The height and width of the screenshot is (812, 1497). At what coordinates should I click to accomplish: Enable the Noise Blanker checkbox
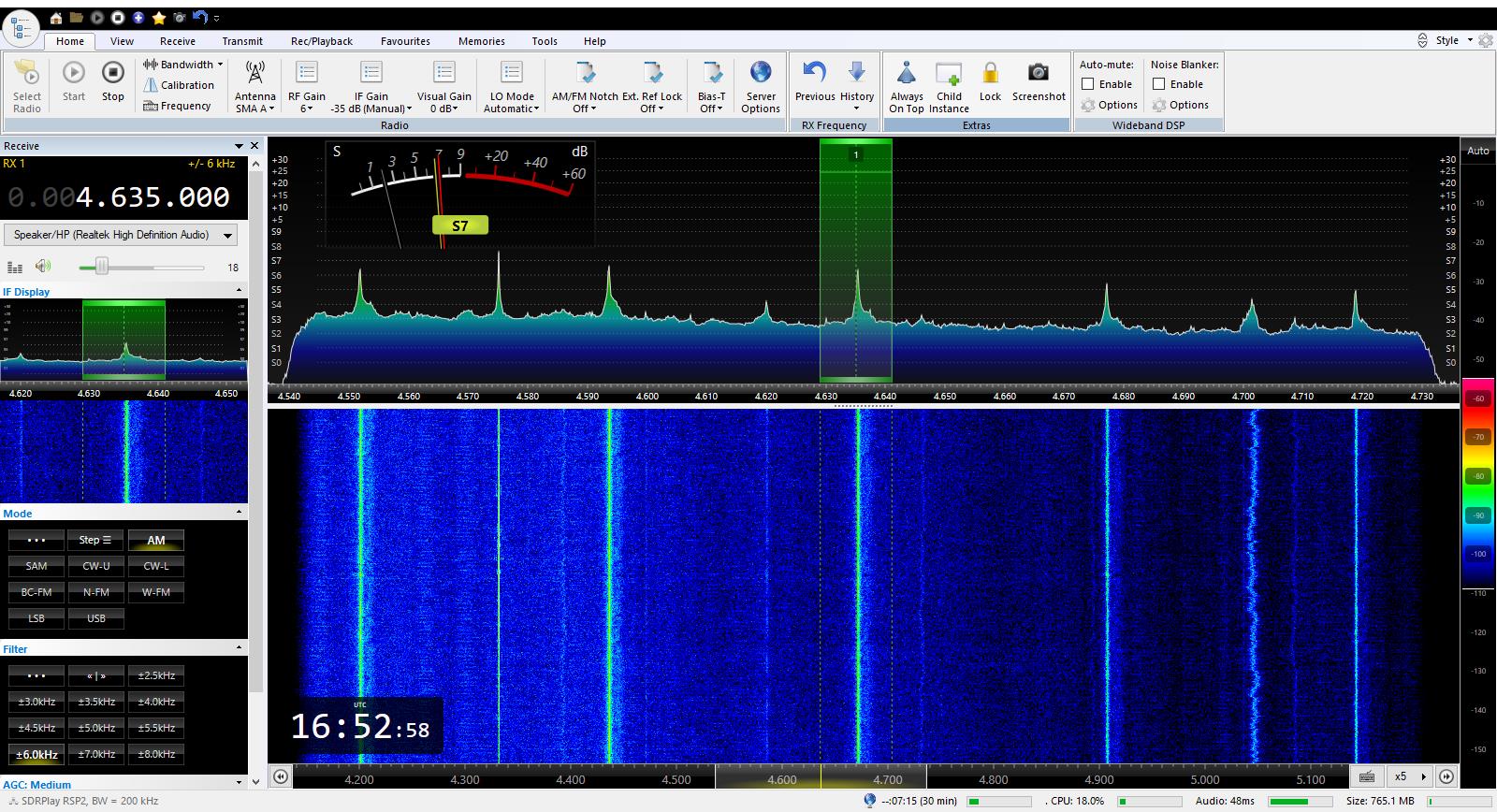click(x=1159, y=84)
